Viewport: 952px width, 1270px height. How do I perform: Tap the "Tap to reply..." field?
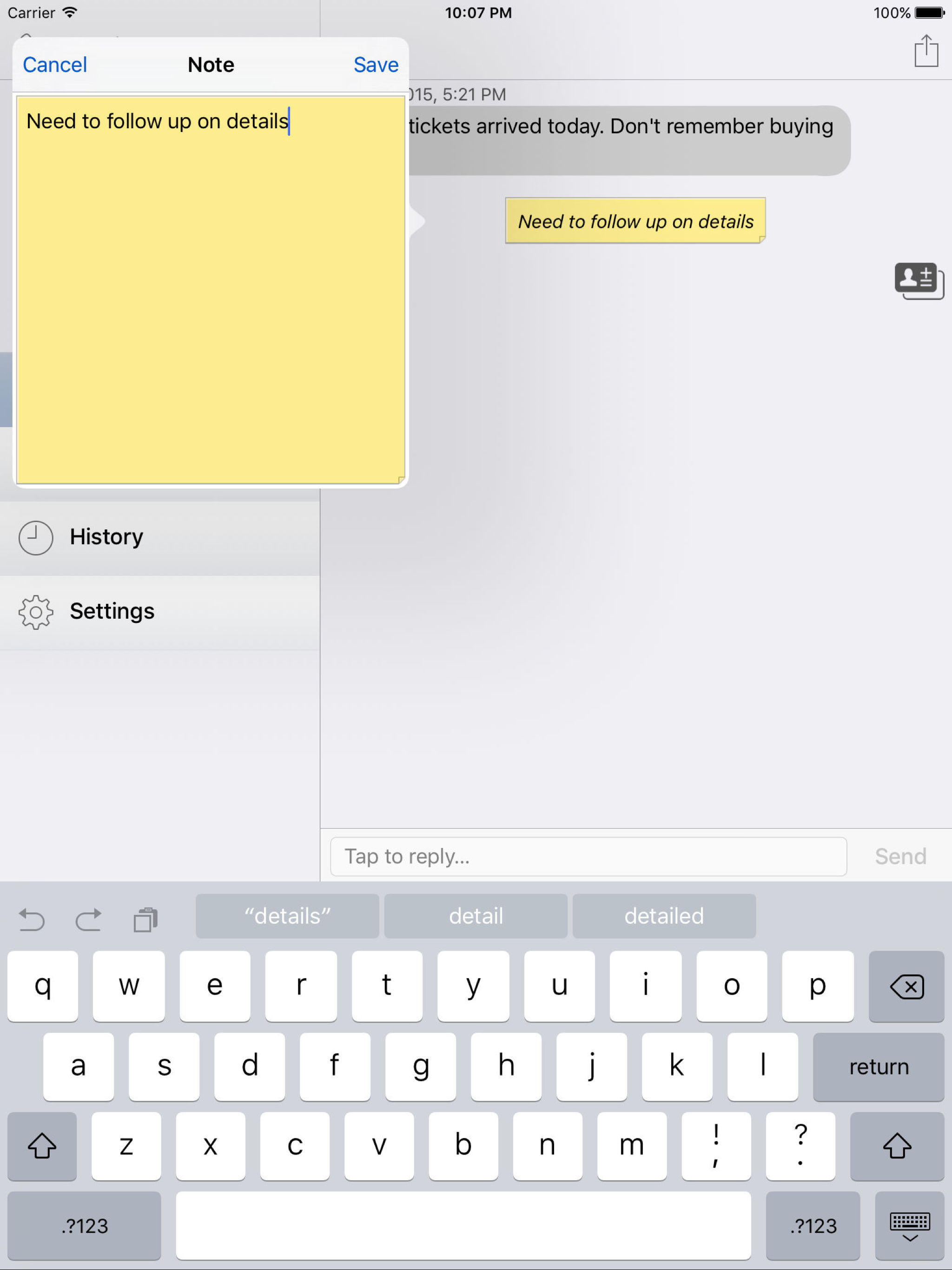pos(588,856)
